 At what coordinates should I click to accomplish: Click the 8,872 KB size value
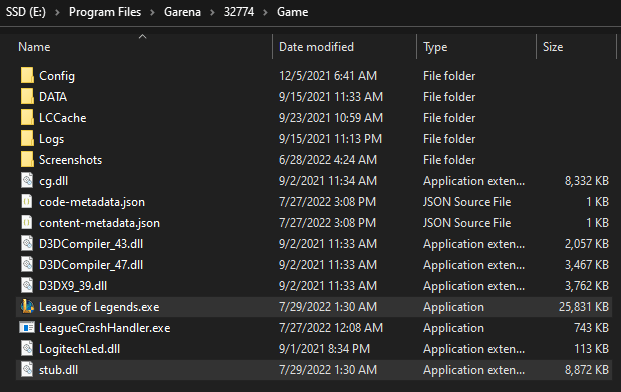tap(587, 370)
